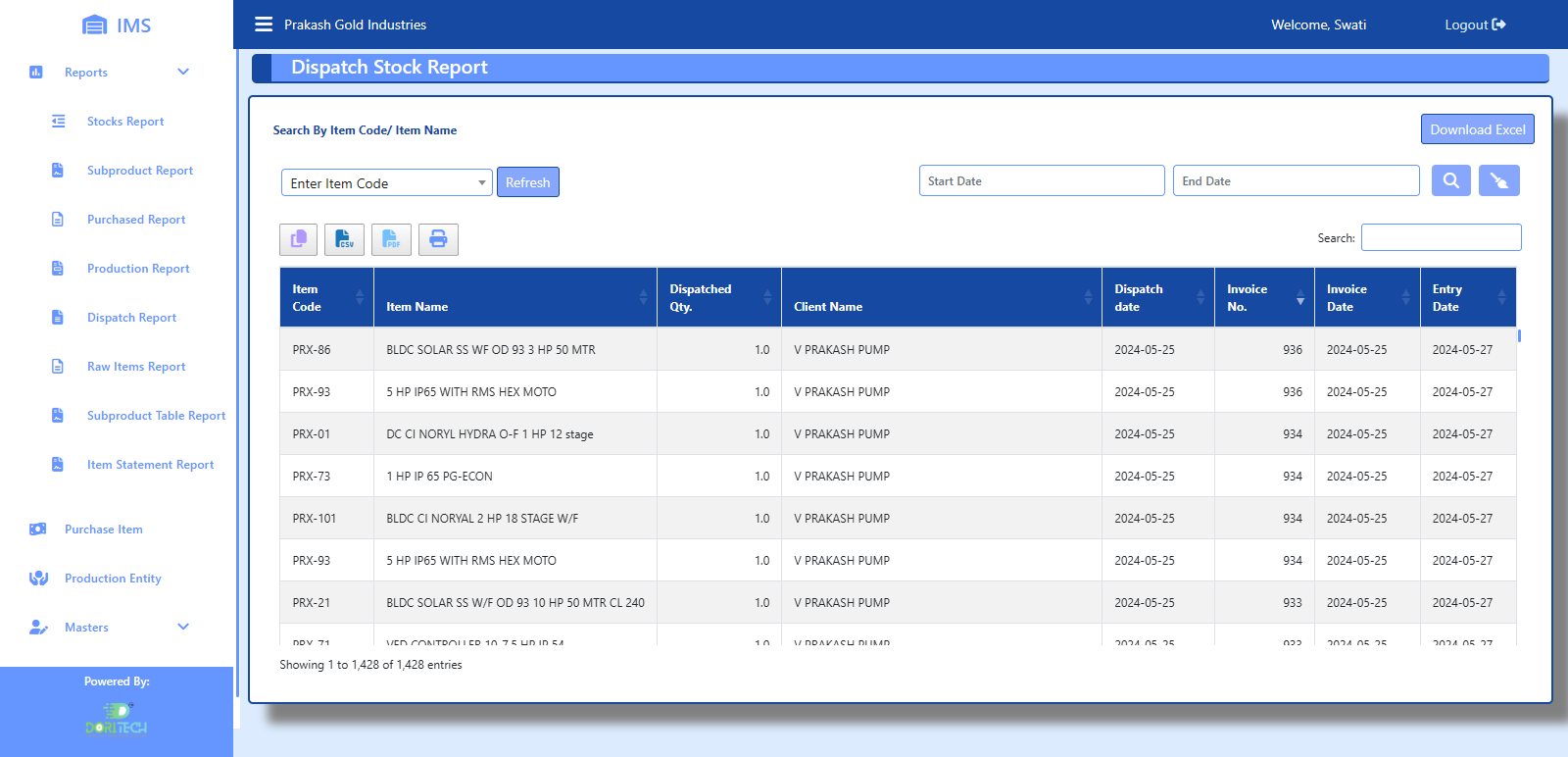The image size is (1568, 757).
Task: Focus the table Search box
Action: point(1441,237)
